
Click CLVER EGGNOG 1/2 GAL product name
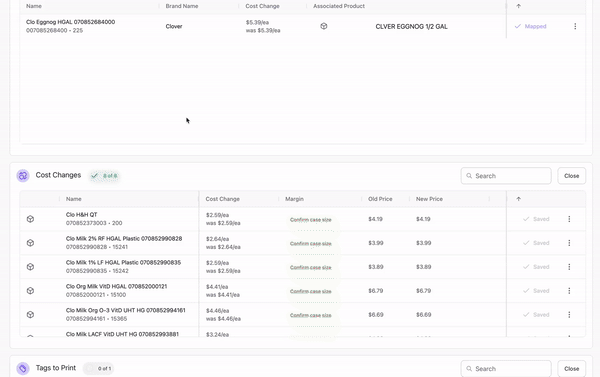[x=411, y=26]
